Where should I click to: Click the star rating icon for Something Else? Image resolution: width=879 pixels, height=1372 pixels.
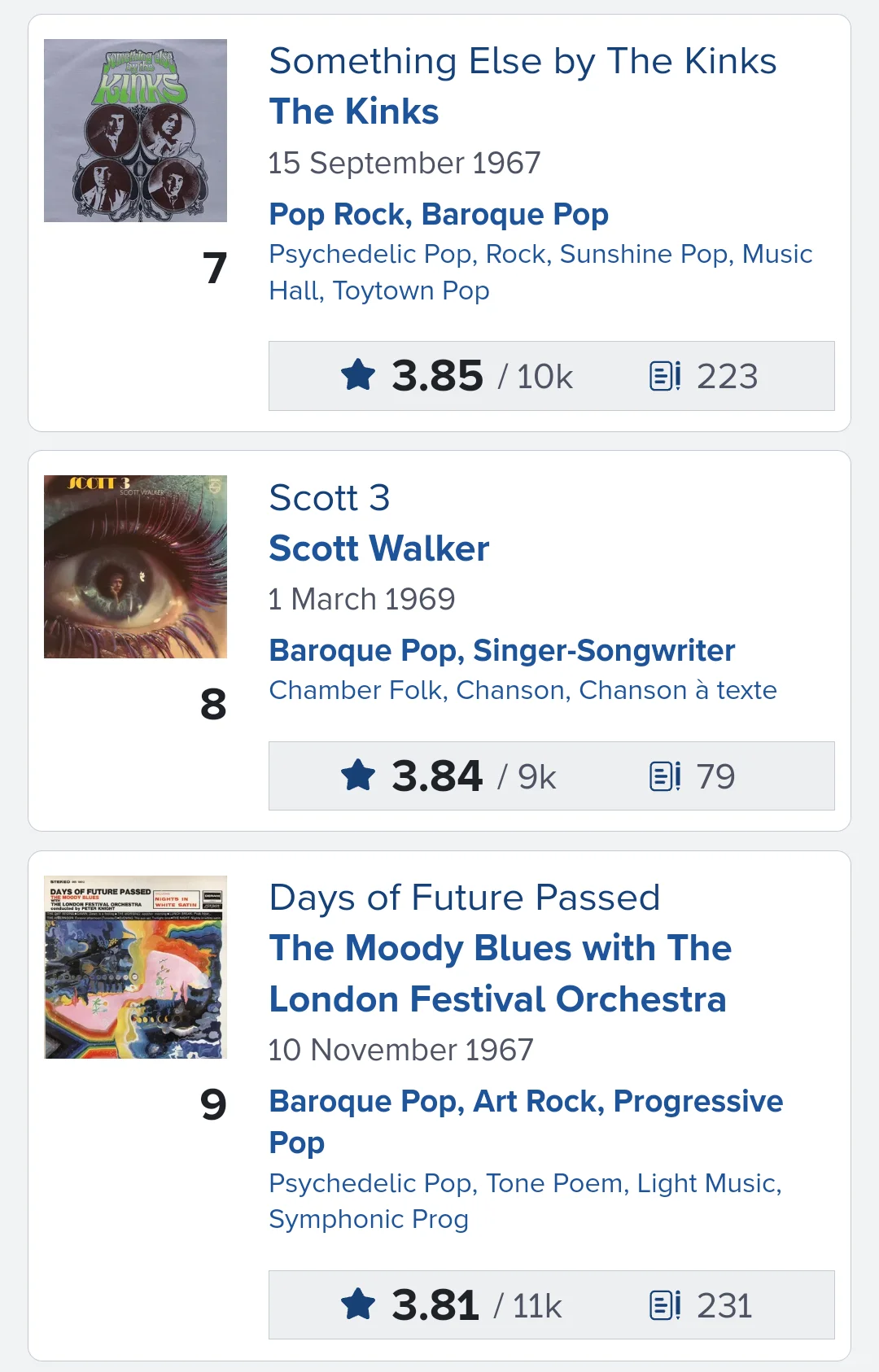pos(358,376)
